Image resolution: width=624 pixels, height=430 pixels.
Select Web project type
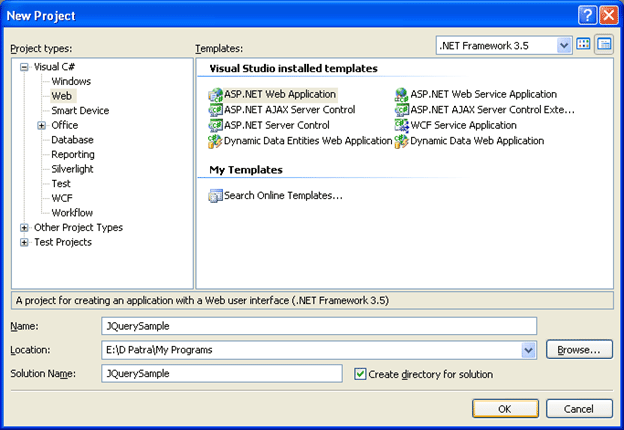tap(62, 96)
